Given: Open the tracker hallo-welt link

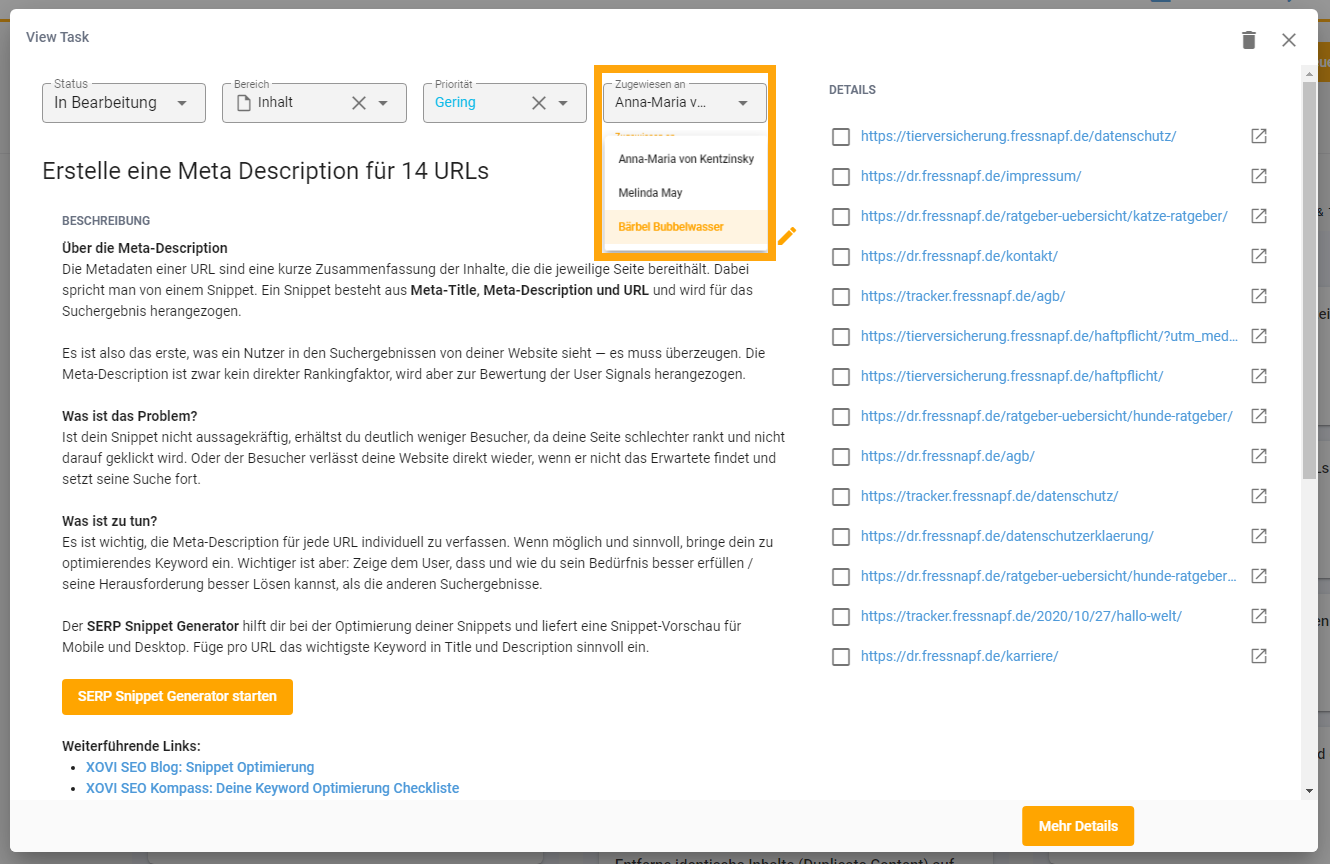Looking at the screenshot, I should click(1021, 616).
